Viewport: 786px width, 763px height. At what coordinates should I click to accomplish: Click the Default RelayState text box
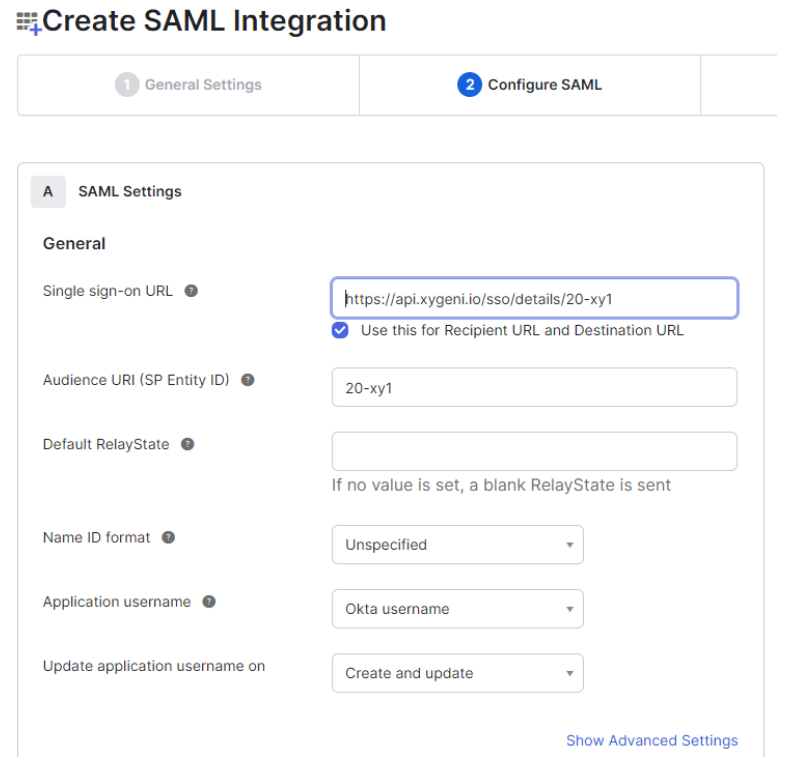(x=534, y=451)
